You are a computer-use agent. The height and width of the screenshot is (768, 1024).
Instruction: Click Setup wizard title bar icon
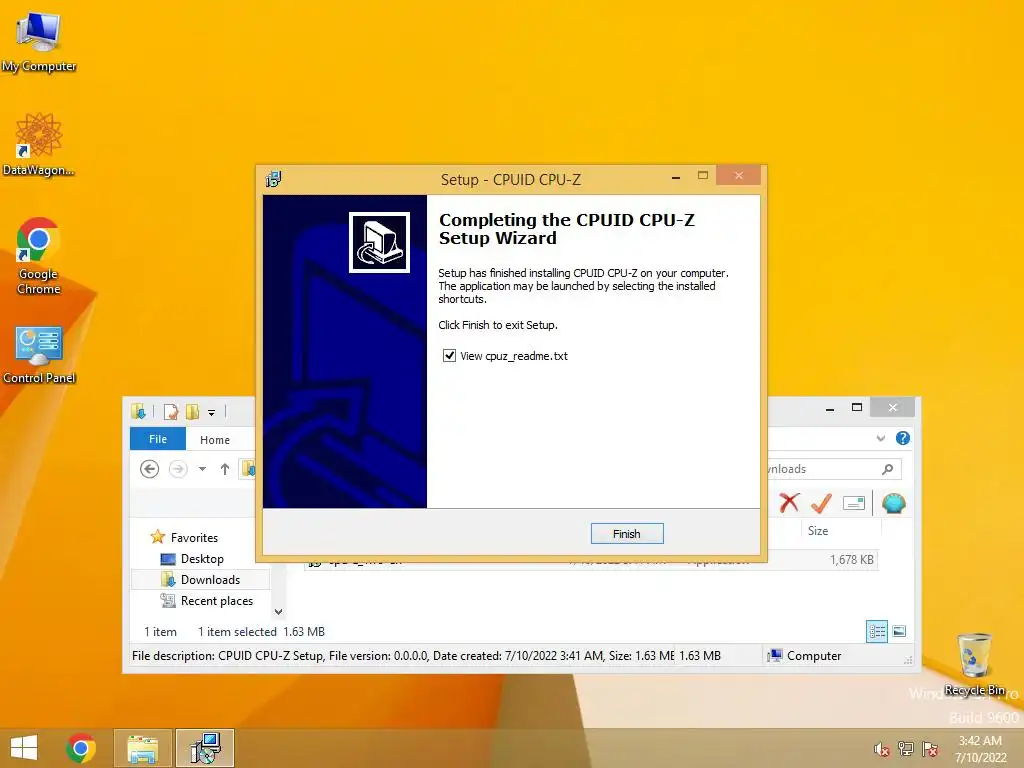pyautogui.click(x=274, y=179)
